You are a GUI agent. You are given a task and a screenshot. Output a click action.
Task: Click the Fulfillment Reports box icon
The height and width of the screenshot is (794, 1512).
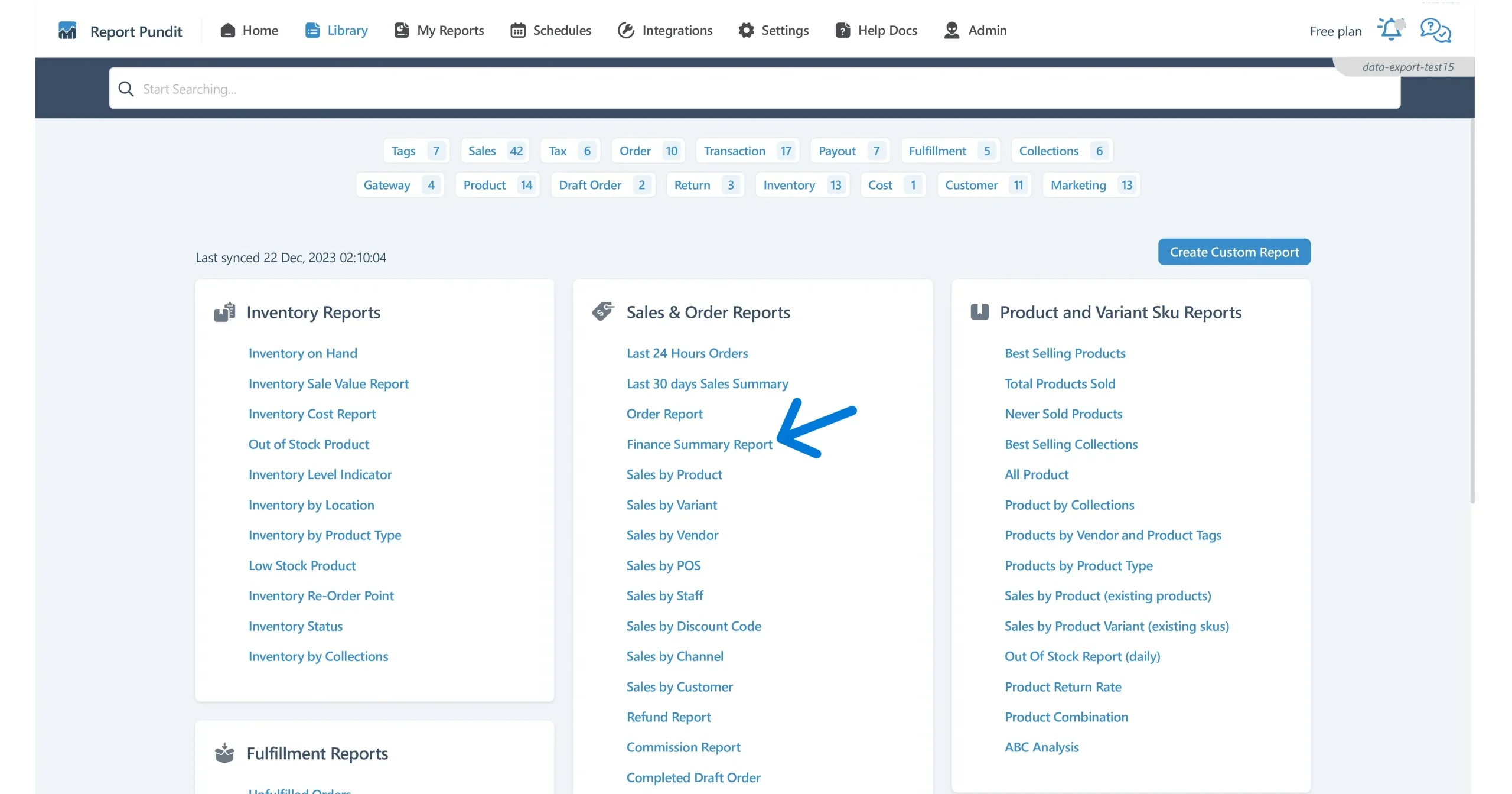pyautogui.click(x=224, y=753)
